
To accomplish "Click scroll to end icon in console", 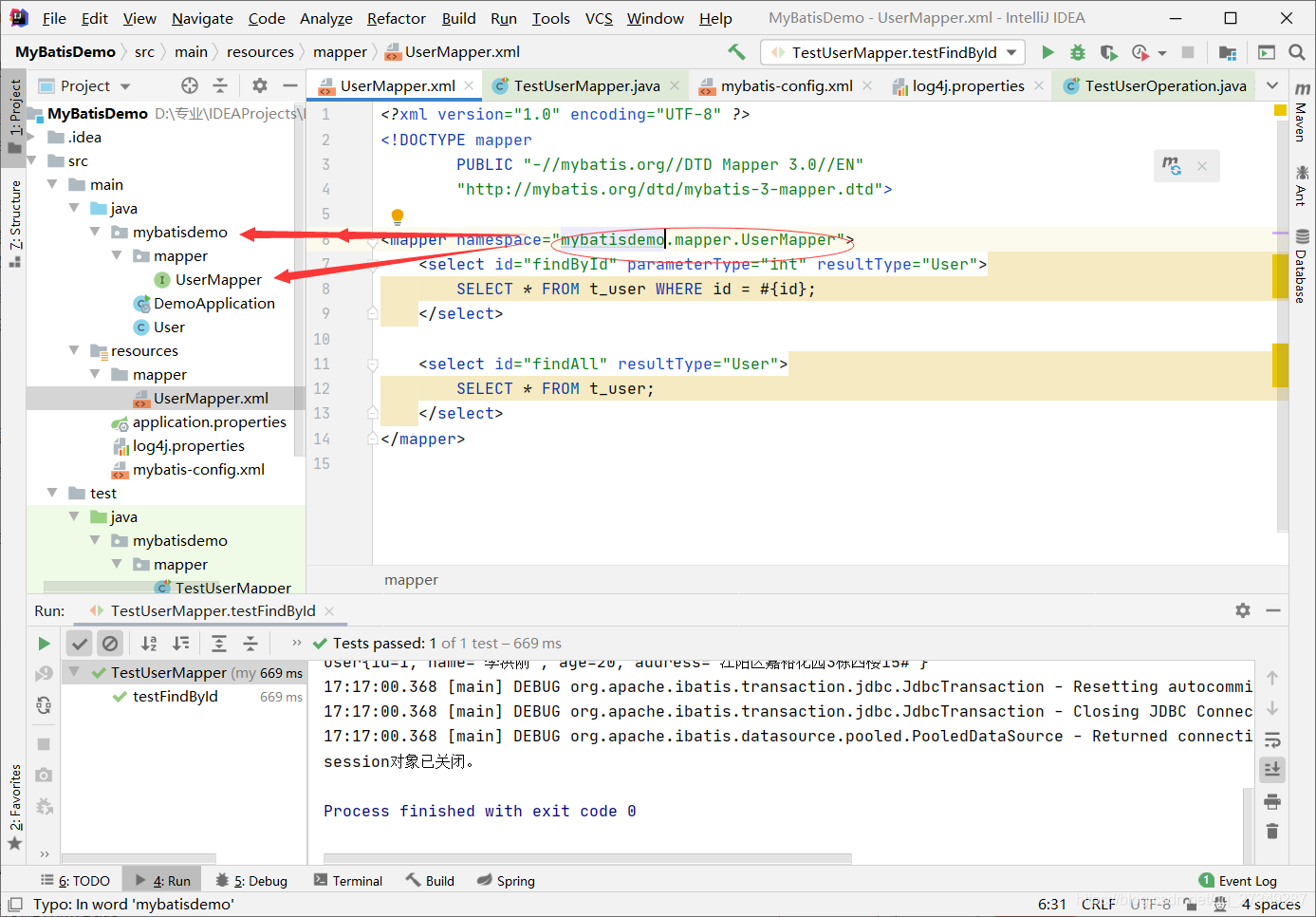I will [1272, 769].
